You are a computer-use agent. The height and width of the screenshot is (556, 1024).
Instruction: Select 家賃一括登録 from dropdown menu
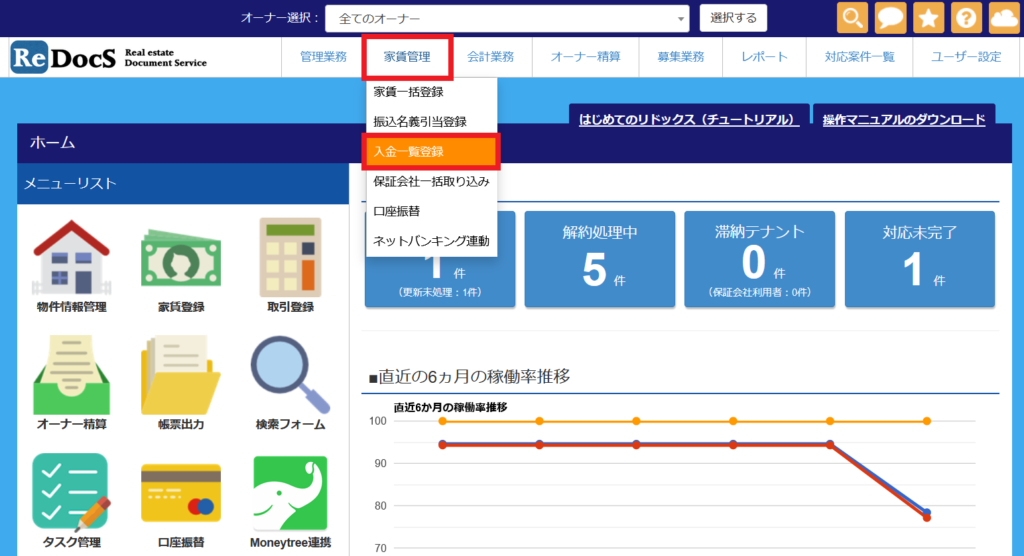click(x=432, y=92)
